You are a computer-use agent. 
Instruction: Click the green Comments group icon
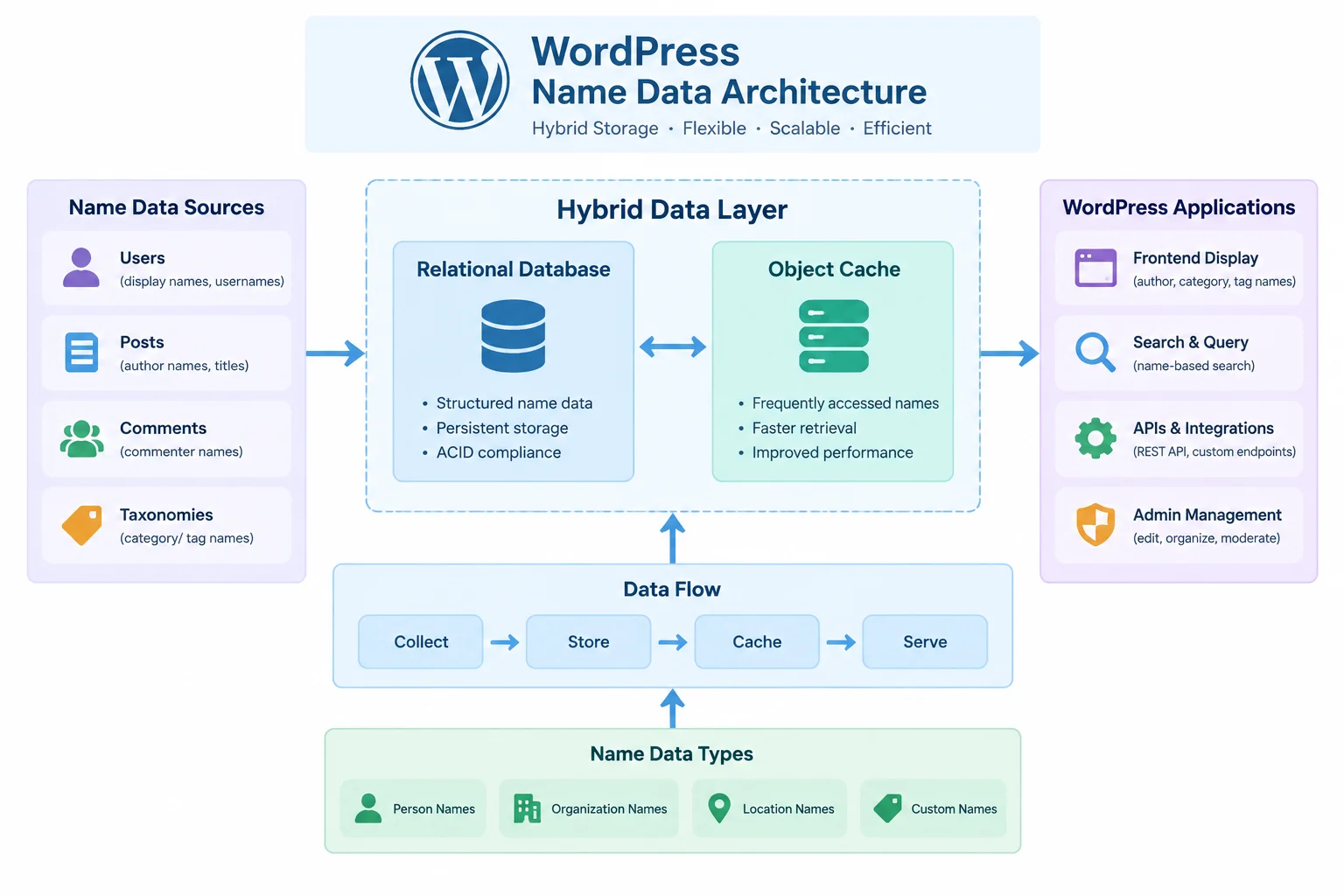81,438
